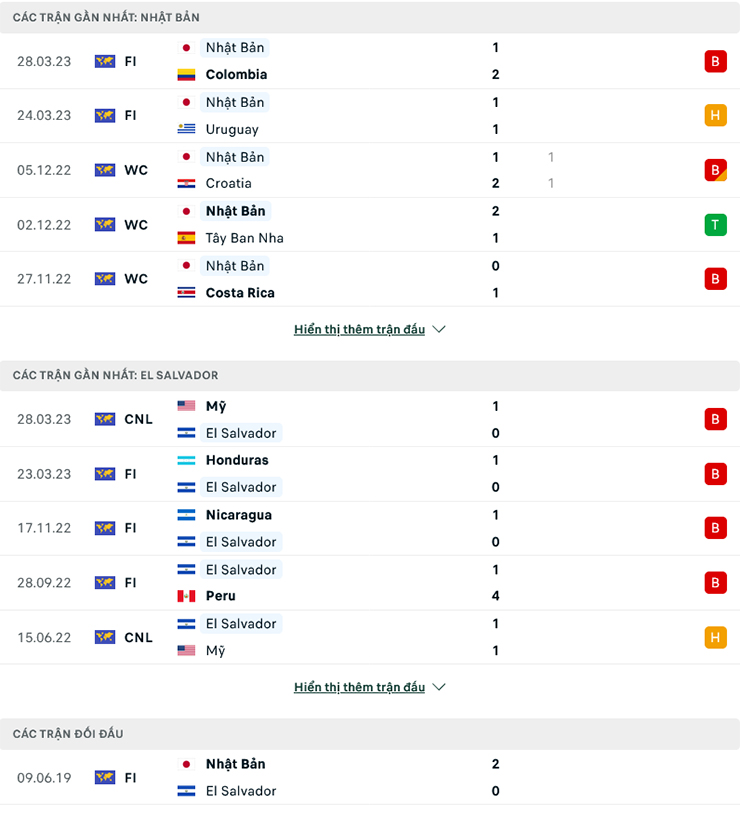740x815 pixels.
Task: Click the Colombia flag icon
Action: (x=186, y=74)
